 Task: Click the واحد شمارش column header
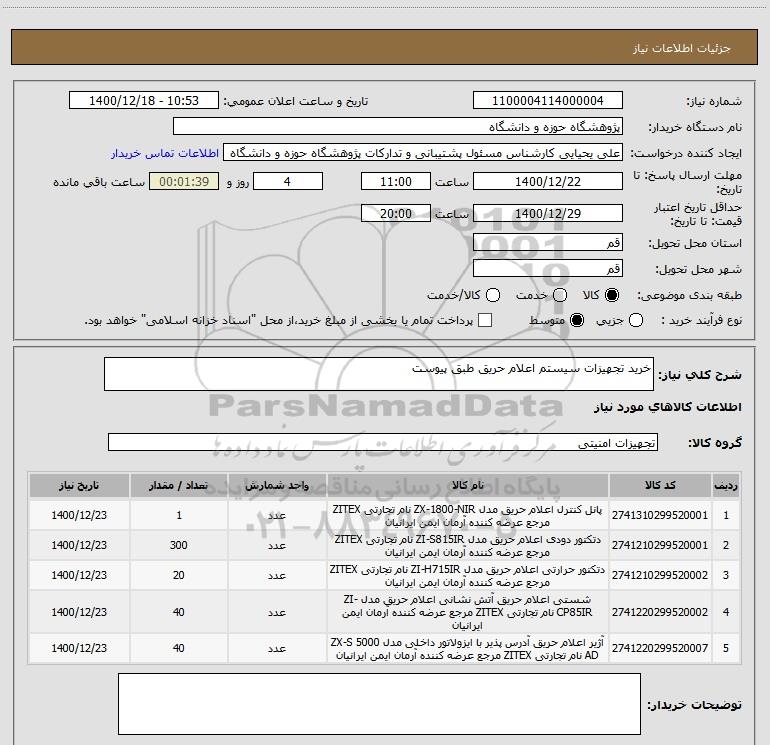click(x=277, y=485)
